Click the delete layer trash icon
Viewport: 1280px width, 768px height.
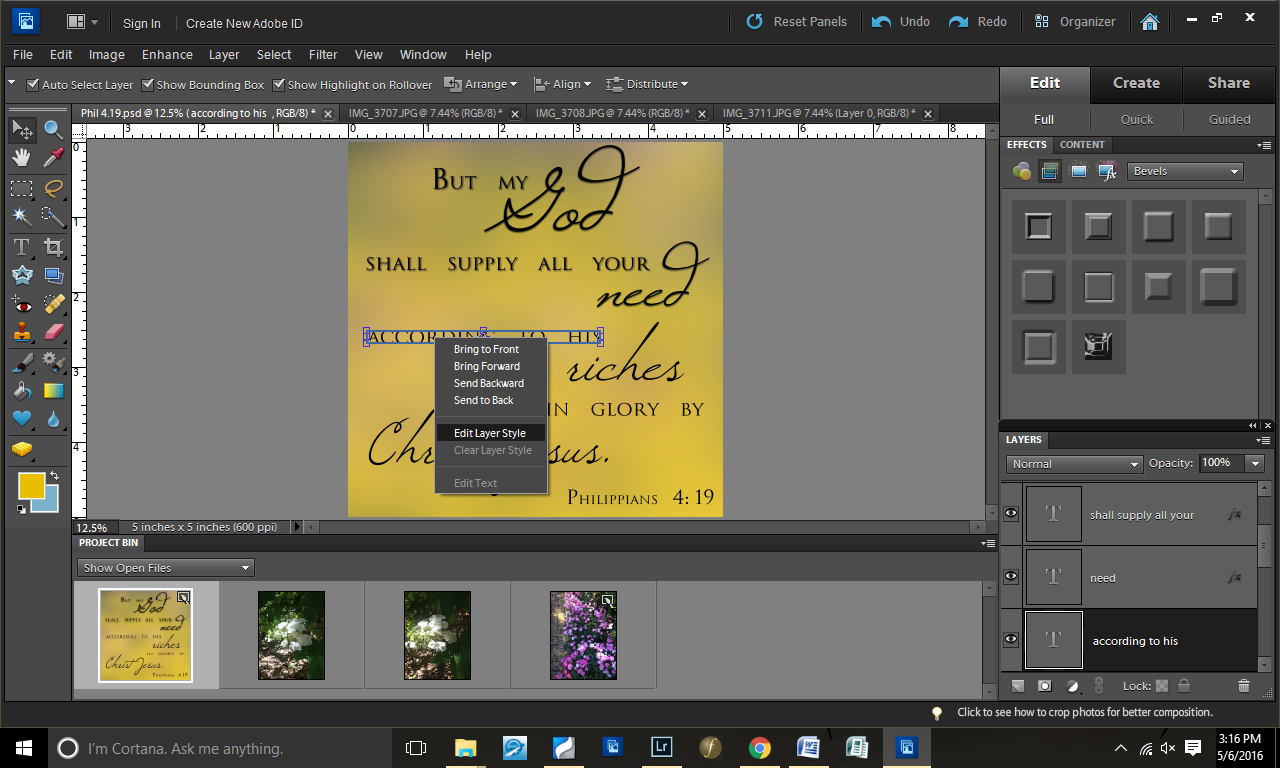[x=1244, y=686]
